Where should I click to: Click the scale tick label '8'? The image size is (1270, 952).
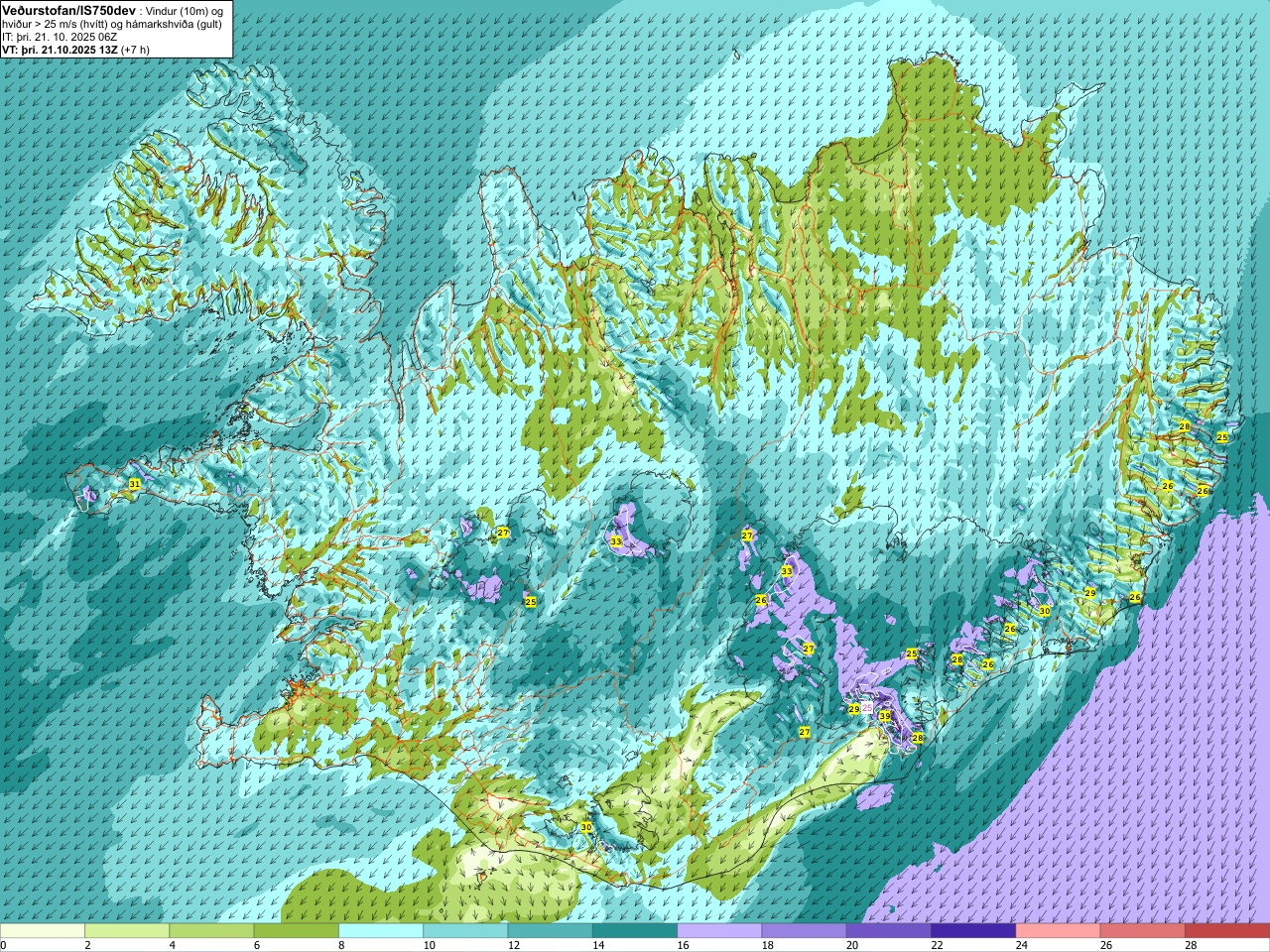pyautogui.click(x=341, y=945)
